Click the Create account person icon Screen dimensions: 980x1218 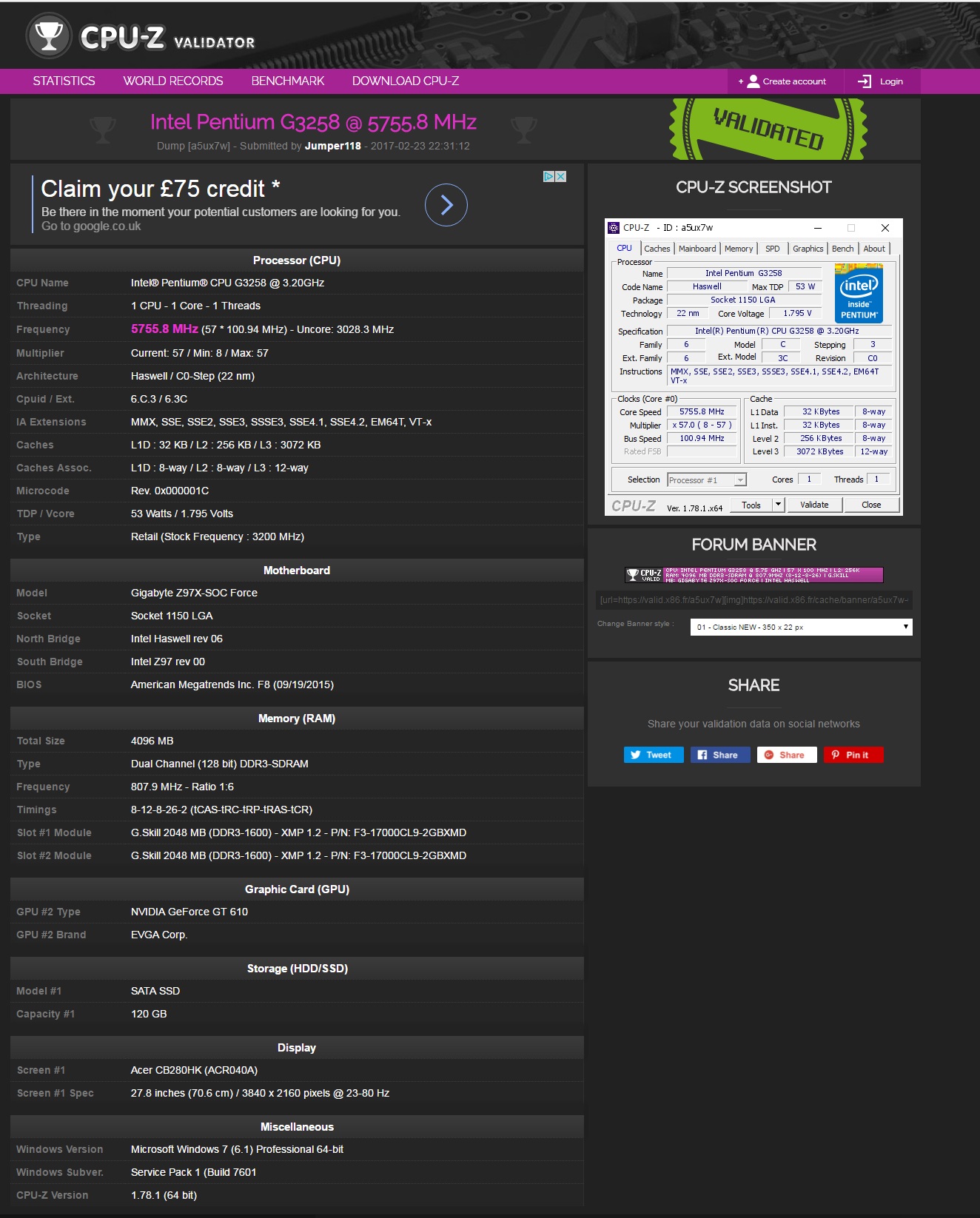coord(753,81)
